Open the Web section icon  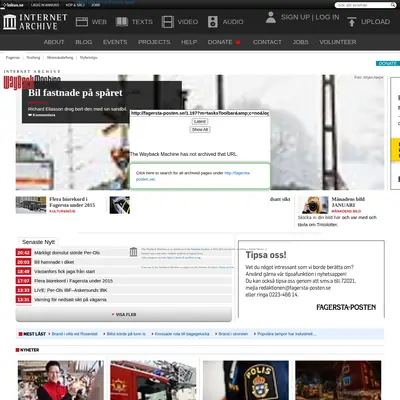coord(82,22)
